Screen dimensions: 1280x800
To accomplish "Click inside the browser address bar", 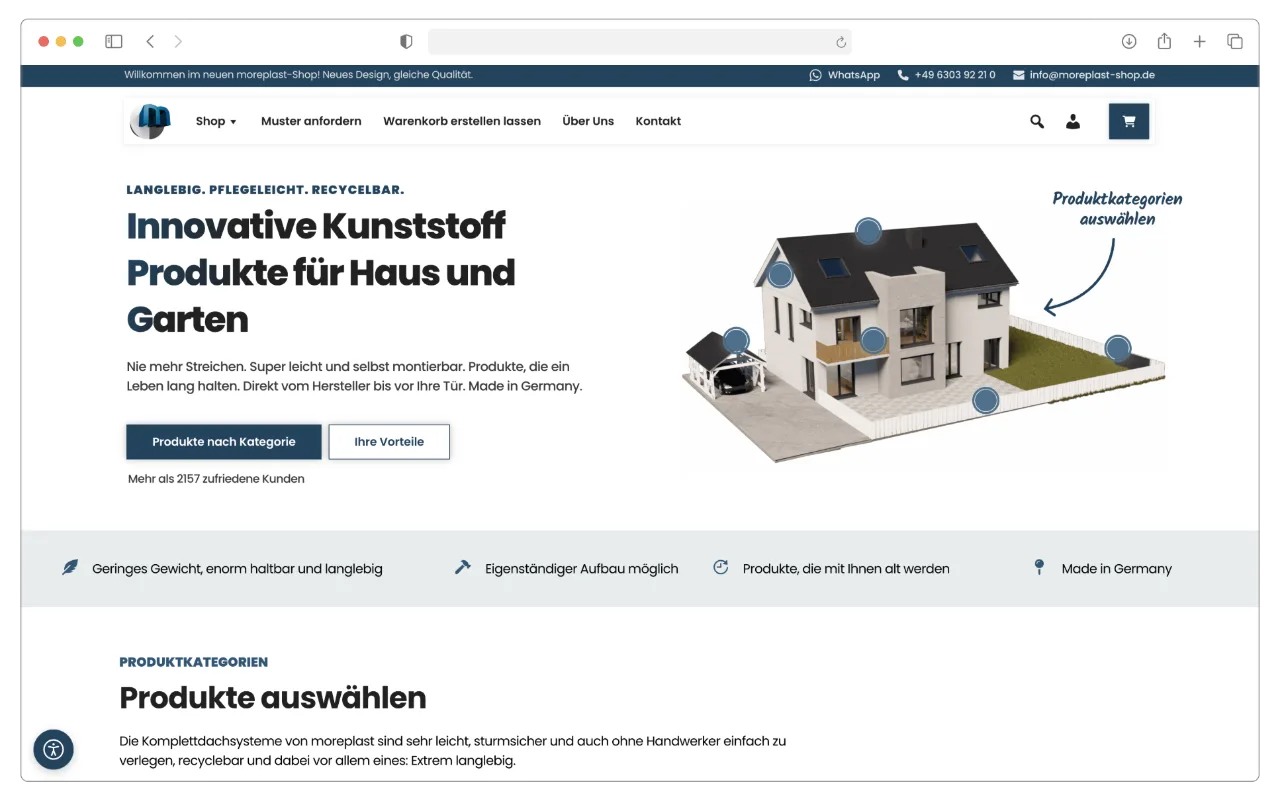I will 640,41.
